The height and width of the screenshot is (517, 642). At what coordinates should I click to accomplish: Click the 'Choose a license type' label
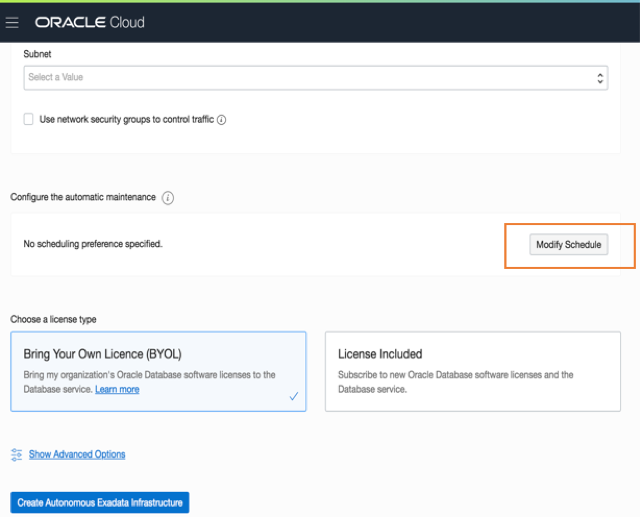coord(53,319)
